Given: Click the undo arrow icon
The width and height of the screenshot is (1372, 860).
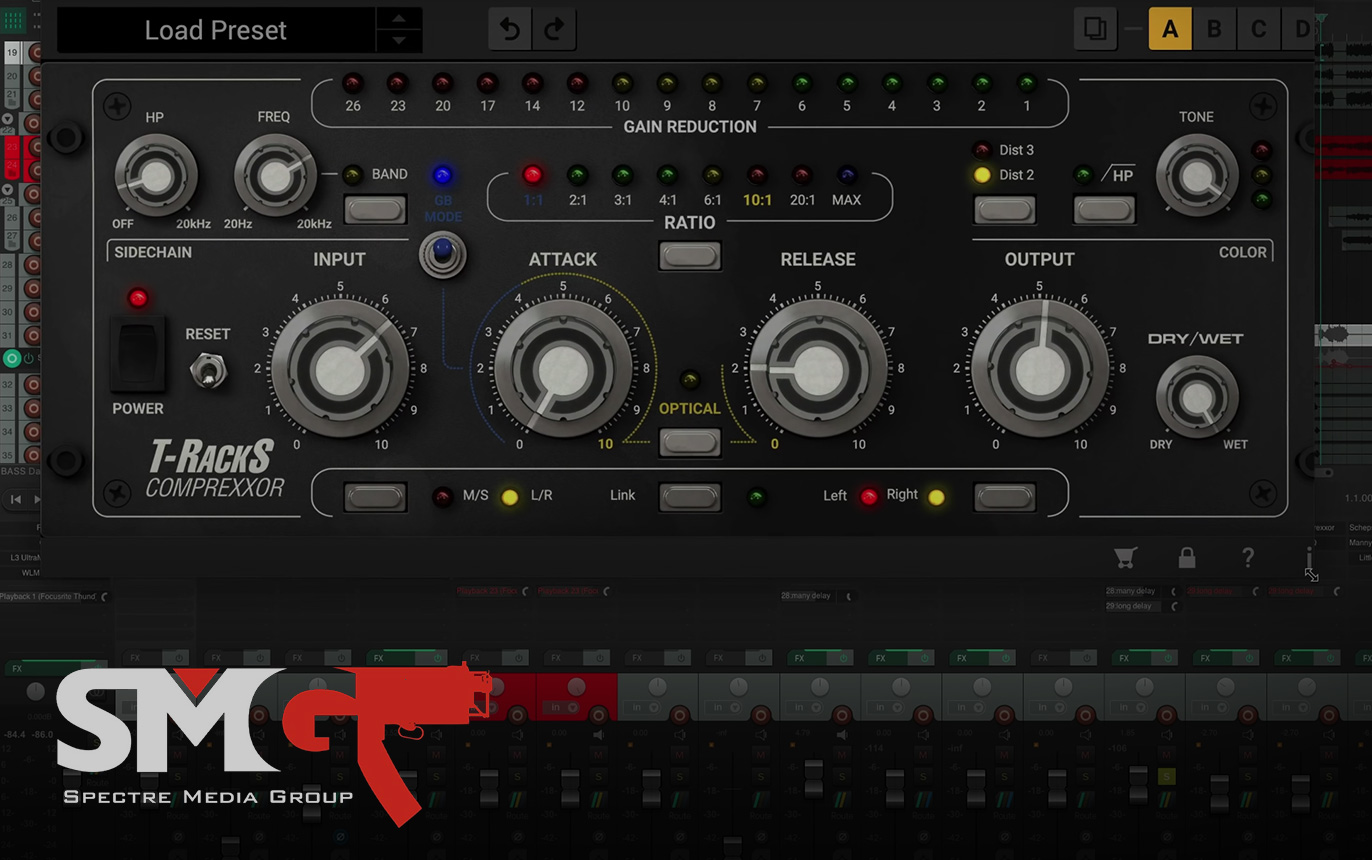Looking at the screenshot, I should point(510,30).
